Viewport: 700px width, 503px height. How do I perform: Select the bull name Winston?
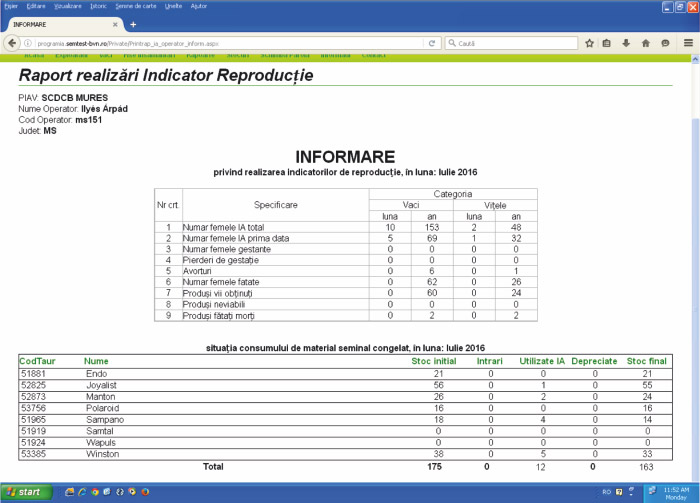coord(103,454)
